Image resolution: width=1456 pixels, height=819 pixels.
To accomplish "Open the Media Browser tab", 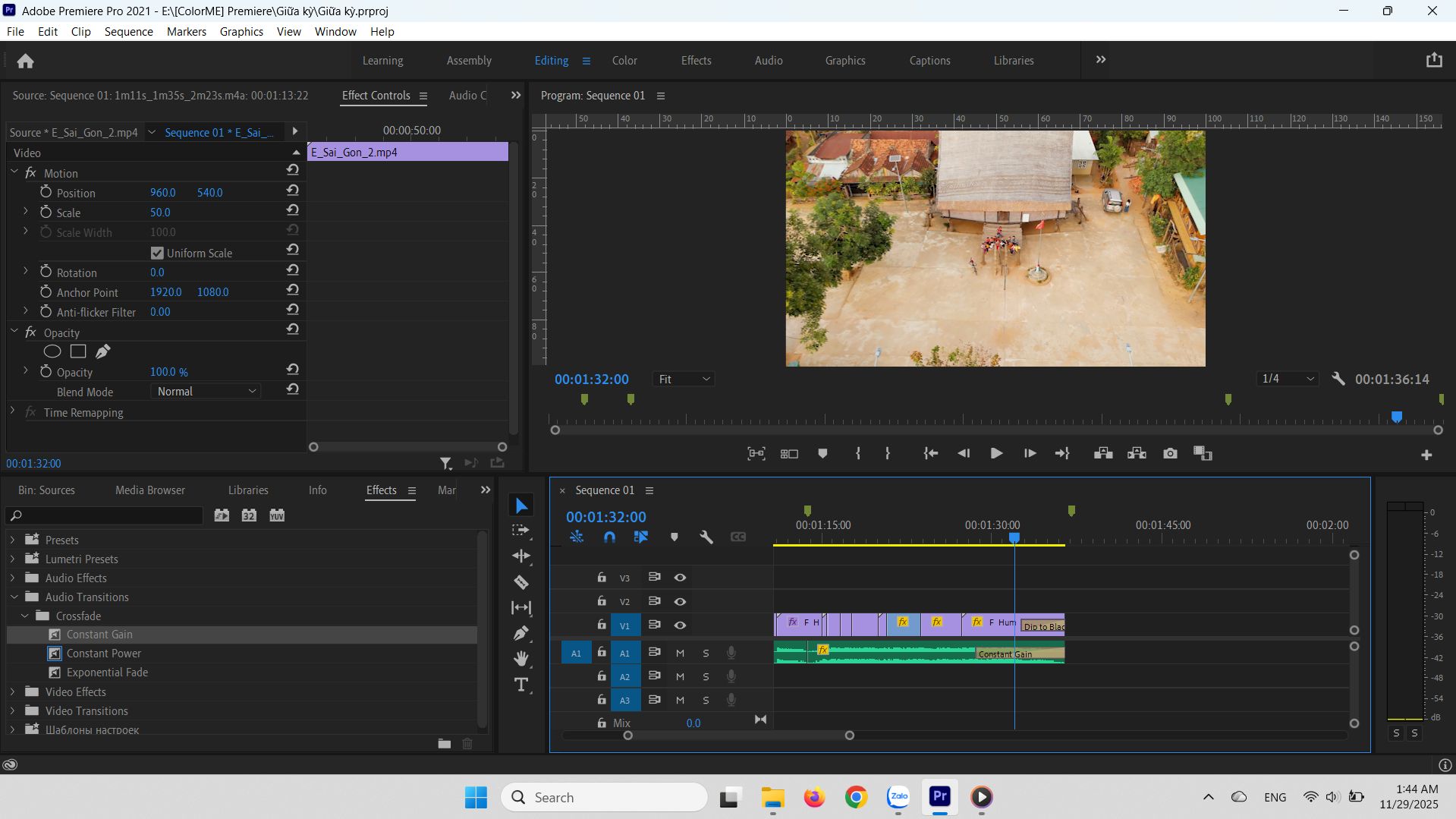I will click(150, 490).
